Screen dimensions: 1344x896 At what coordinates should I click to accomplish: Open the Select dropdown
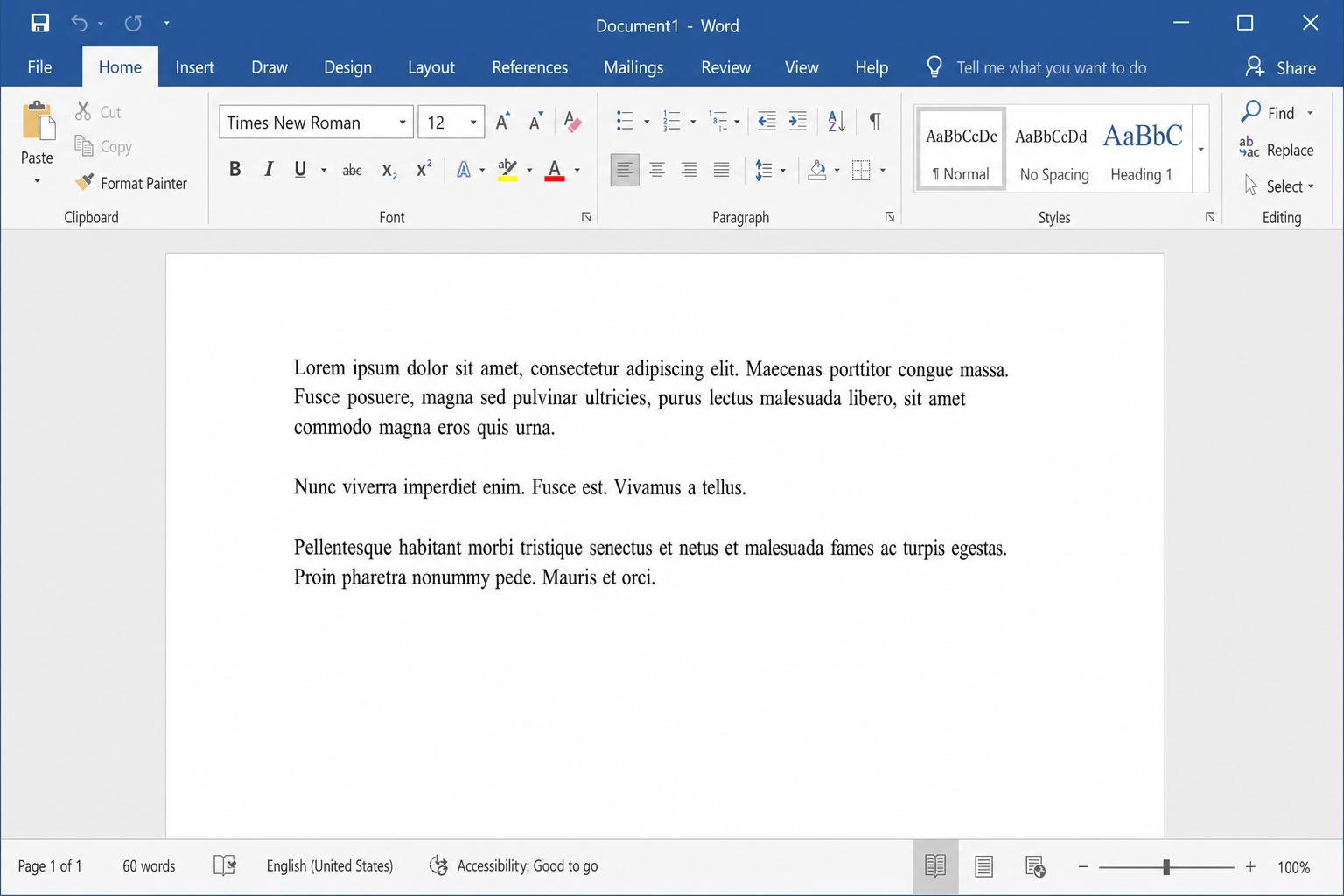pos(1279,185)
